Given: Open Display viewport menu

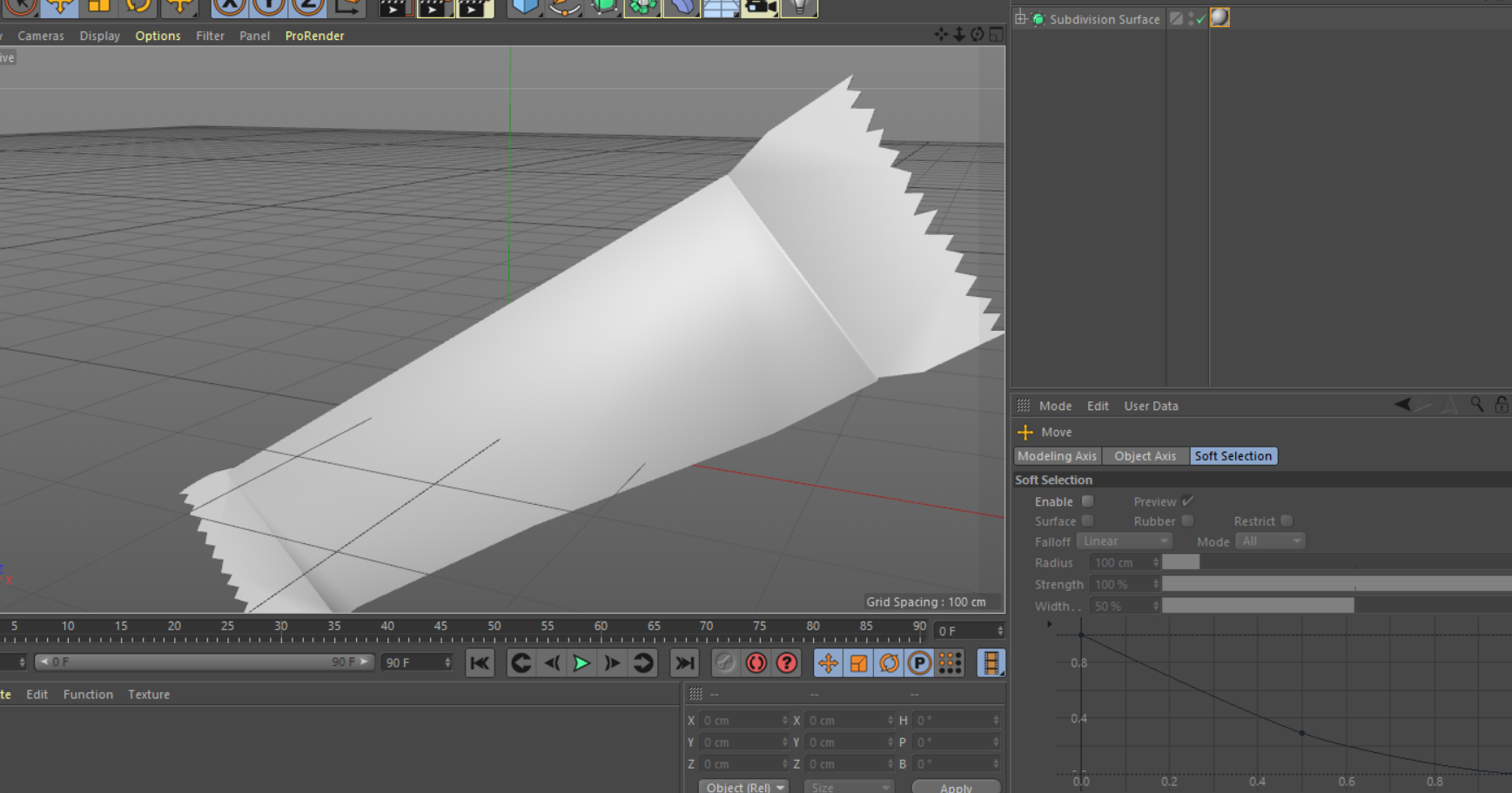Looking at the screenshot, I should (99, 36).
